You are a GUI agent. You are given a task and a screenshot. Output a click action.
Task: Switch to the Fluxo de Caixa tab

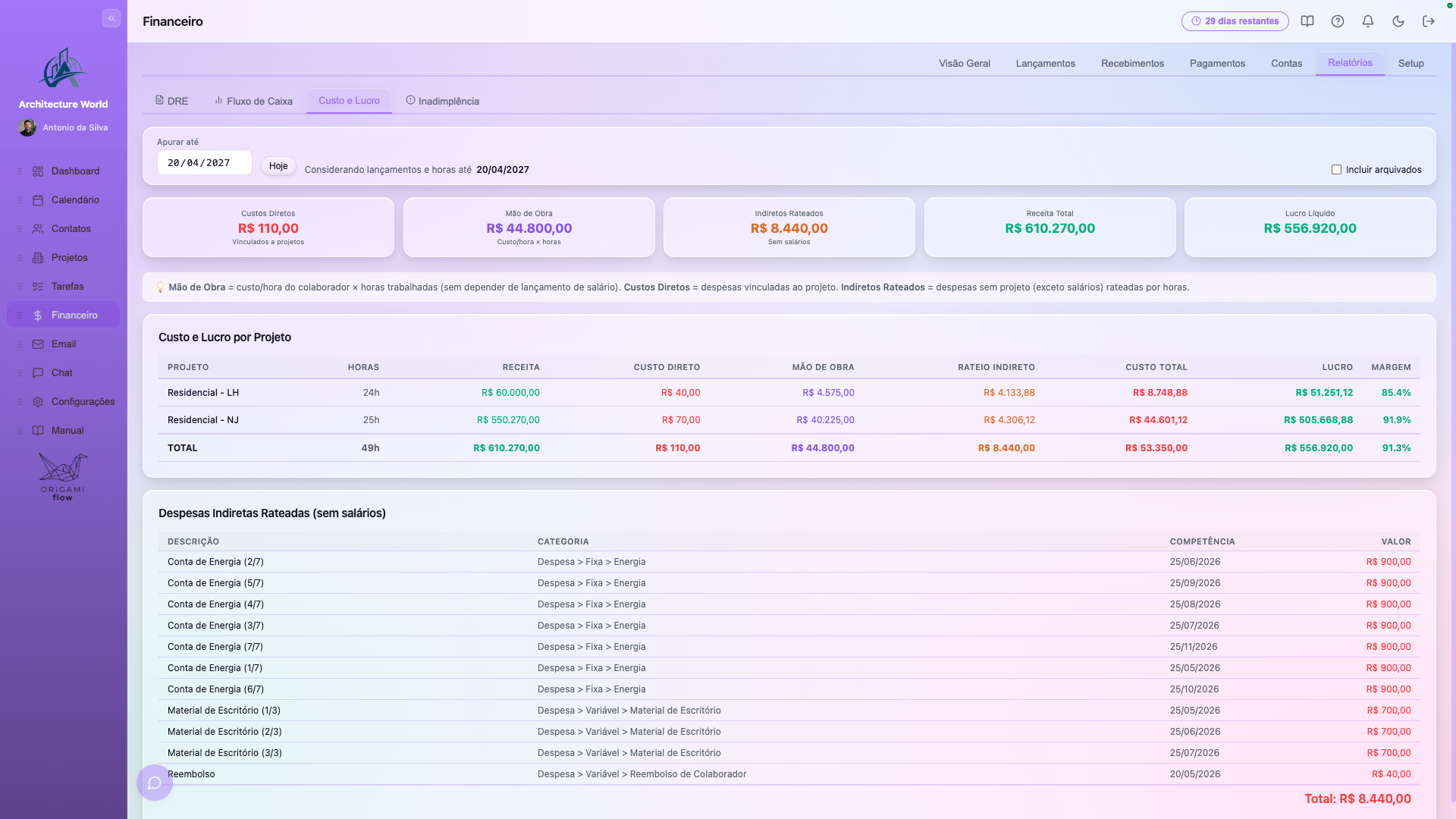point(253,101)
